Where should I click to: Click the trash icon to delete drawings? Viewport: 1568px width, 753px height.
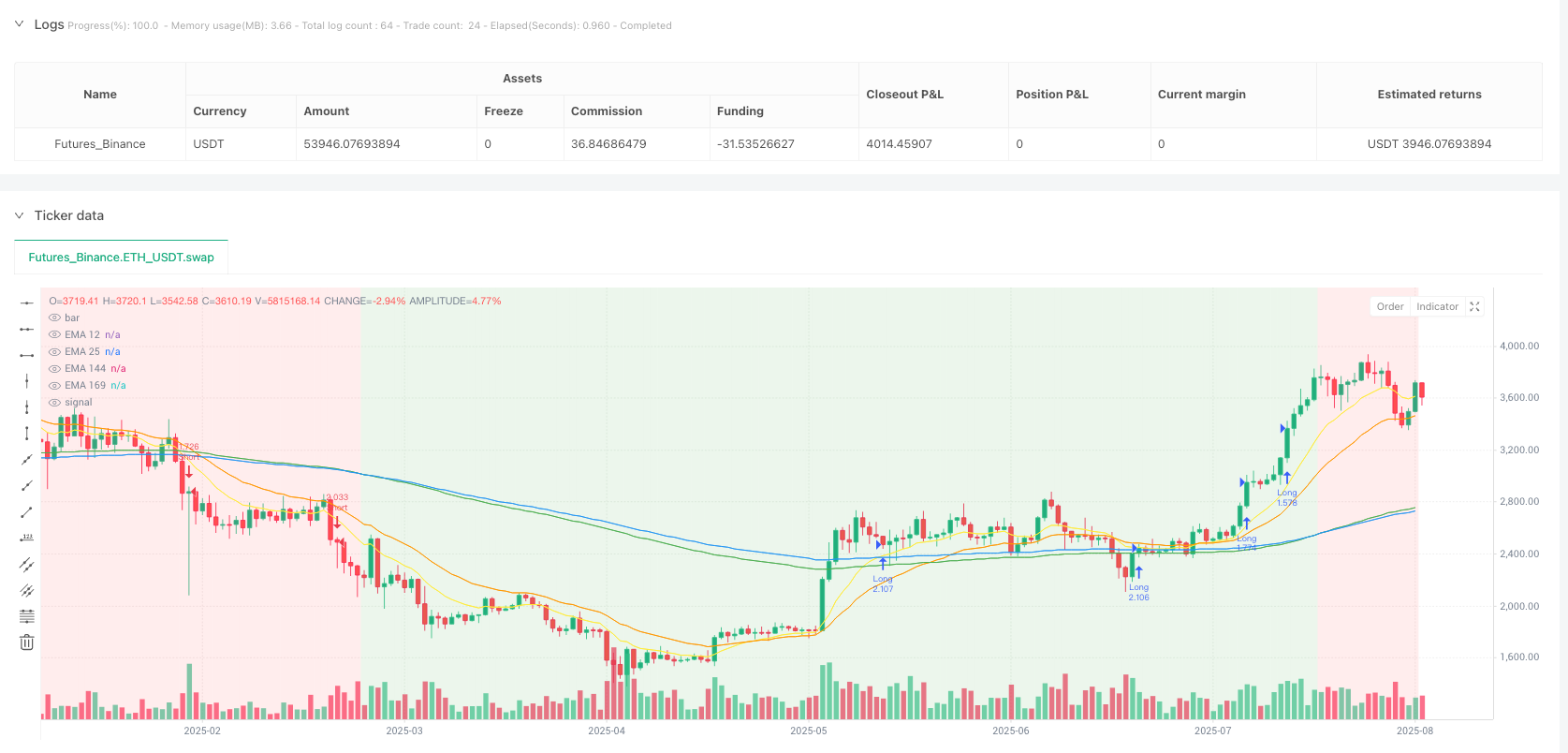[x=27, y=642]
